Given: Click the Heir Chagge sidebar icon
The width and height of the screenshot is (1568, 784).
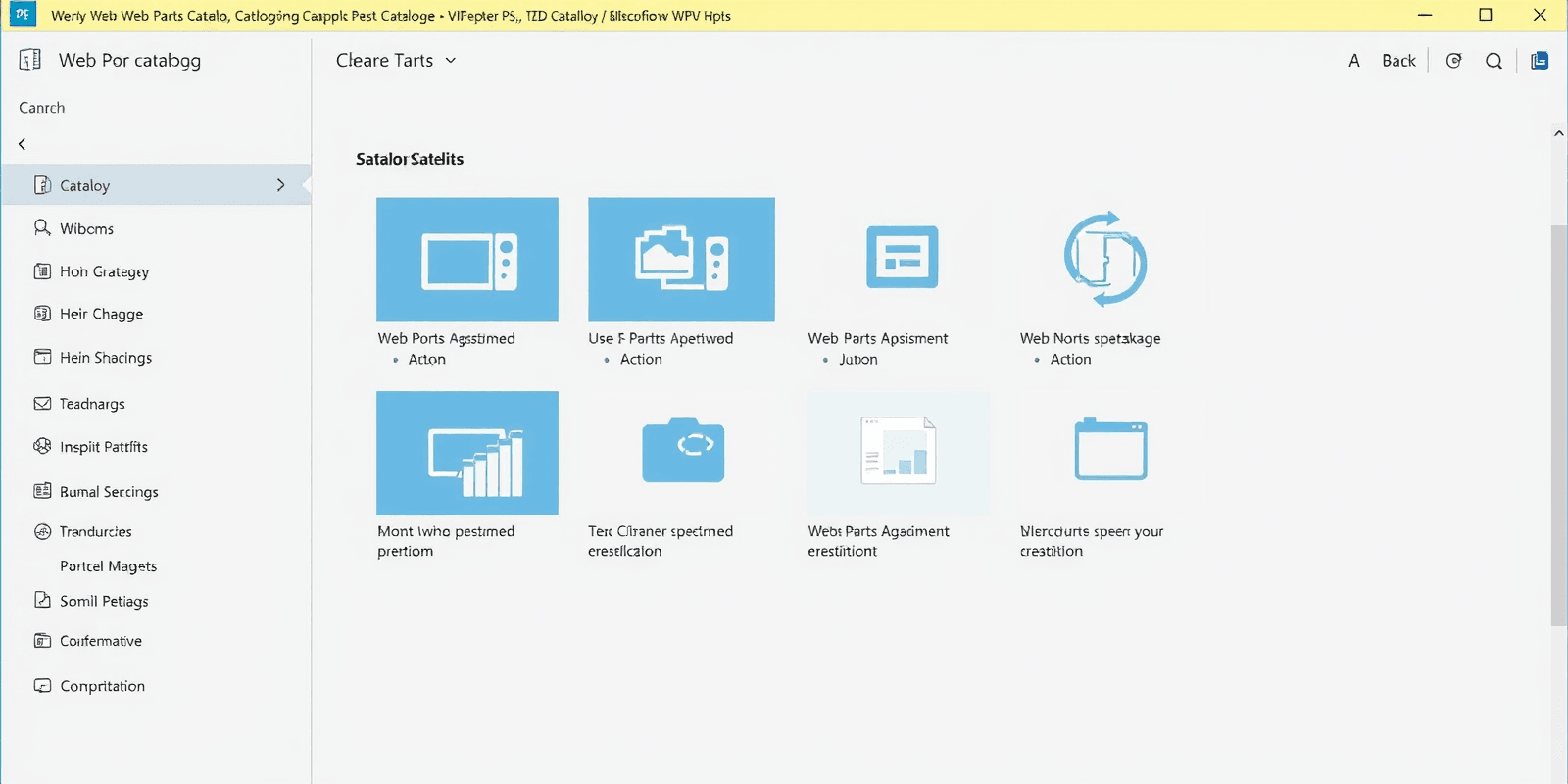Looking at the screenshot, I should click(42, 314).
